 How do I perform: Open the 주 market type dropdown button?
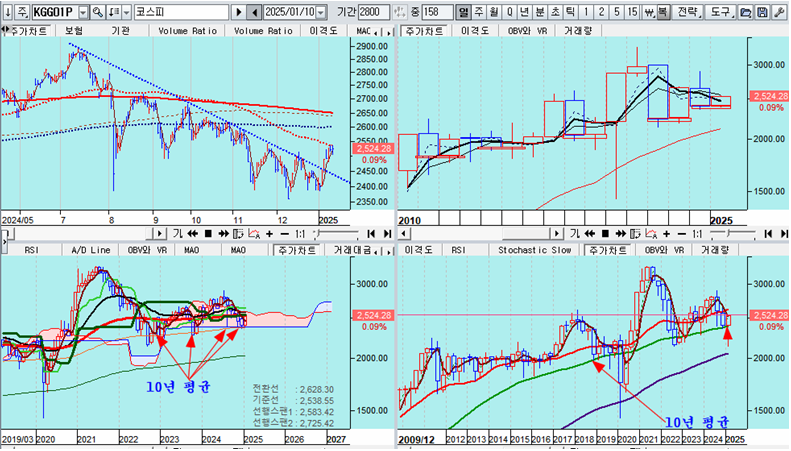(23, 12)
